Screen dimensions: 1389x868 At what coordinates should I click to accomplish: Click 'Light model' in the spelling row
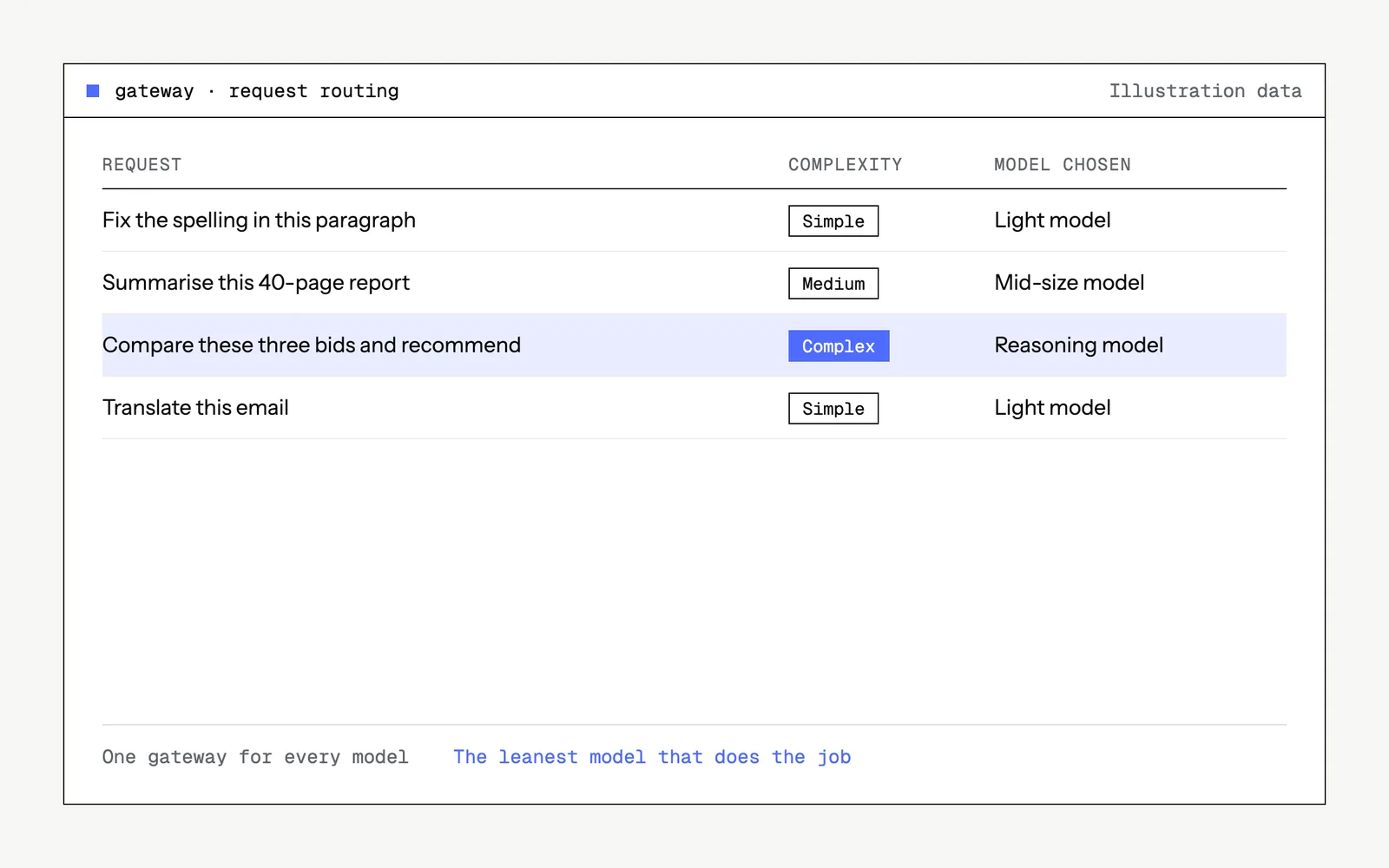tap(1052, 220)
